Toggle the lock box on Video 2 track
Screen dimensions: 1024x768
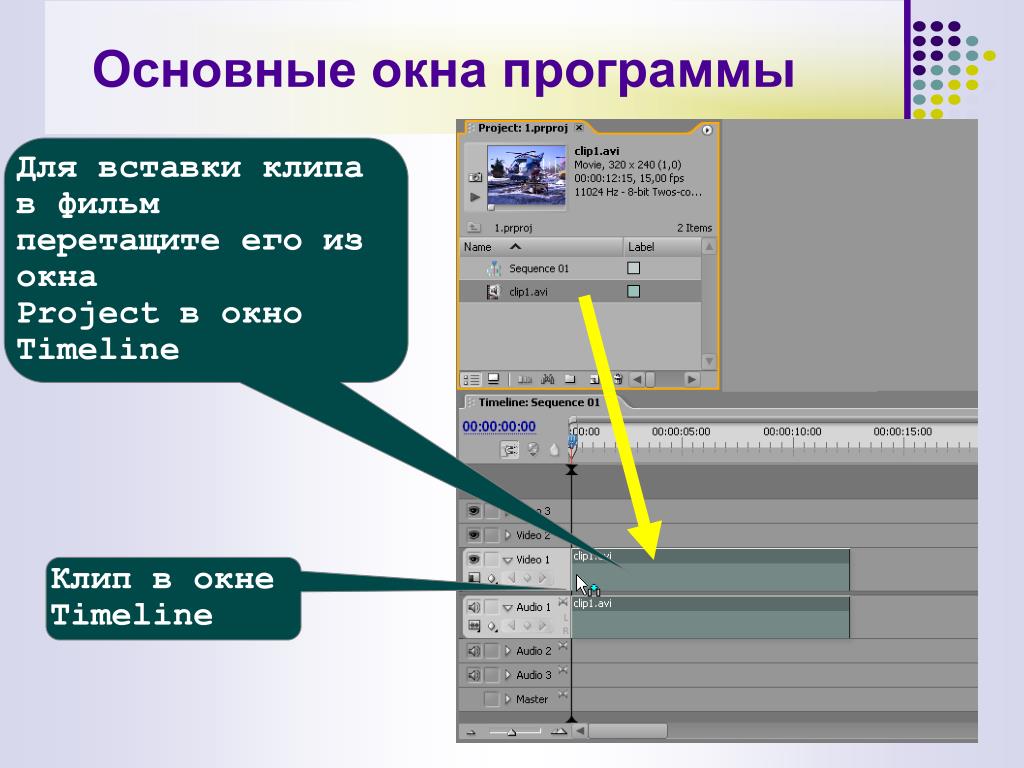pos(492,535)
